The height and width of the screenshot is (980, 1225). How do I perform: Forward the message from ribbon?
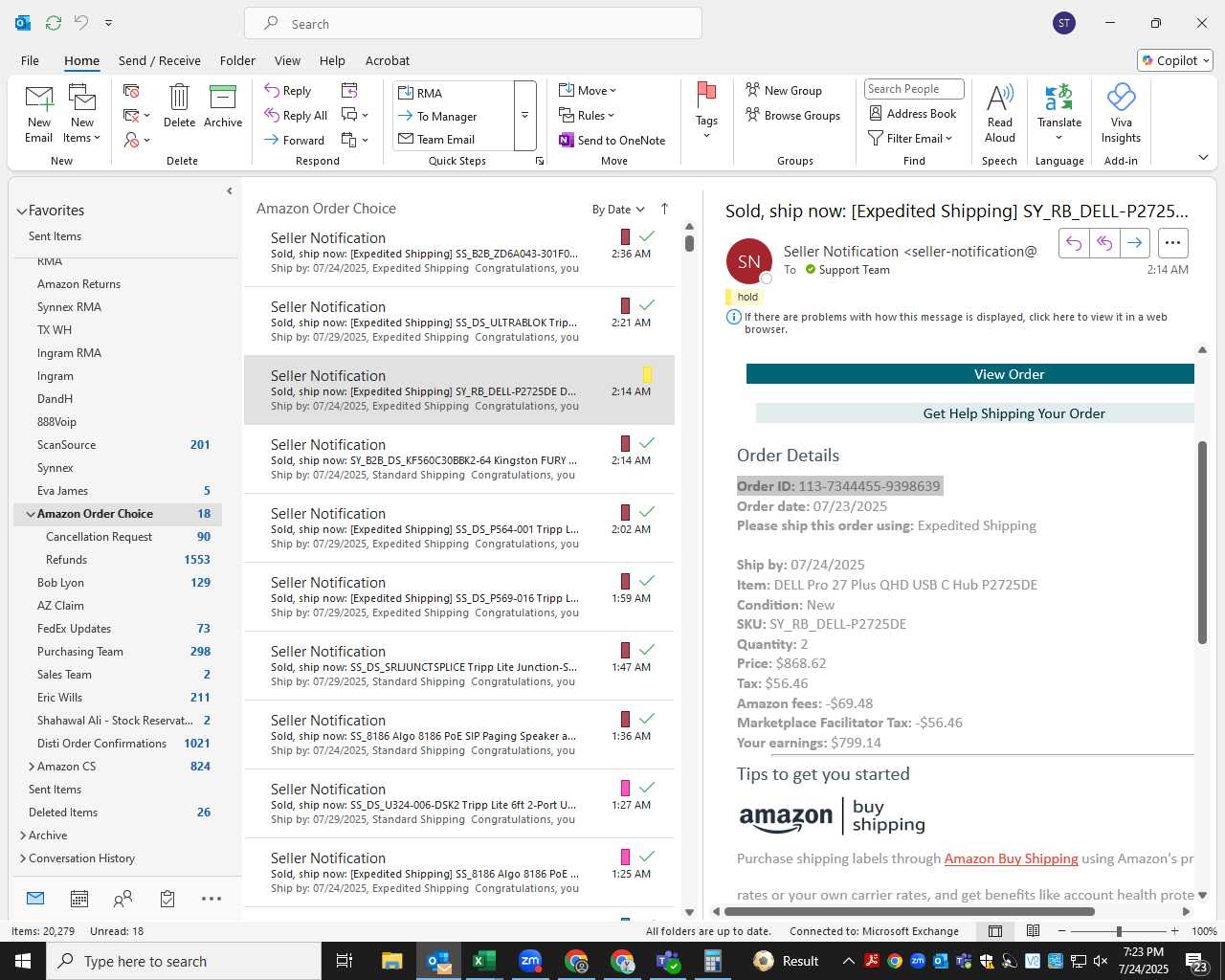(x=295, y=140)
